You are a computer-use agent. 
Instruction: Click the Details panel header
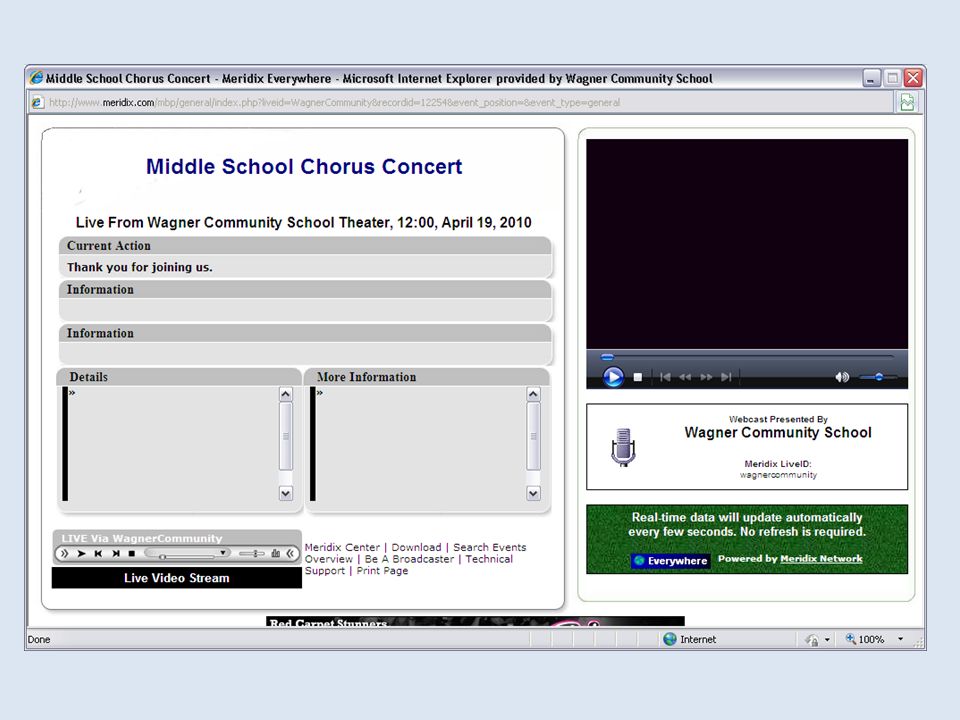(179, 377)
